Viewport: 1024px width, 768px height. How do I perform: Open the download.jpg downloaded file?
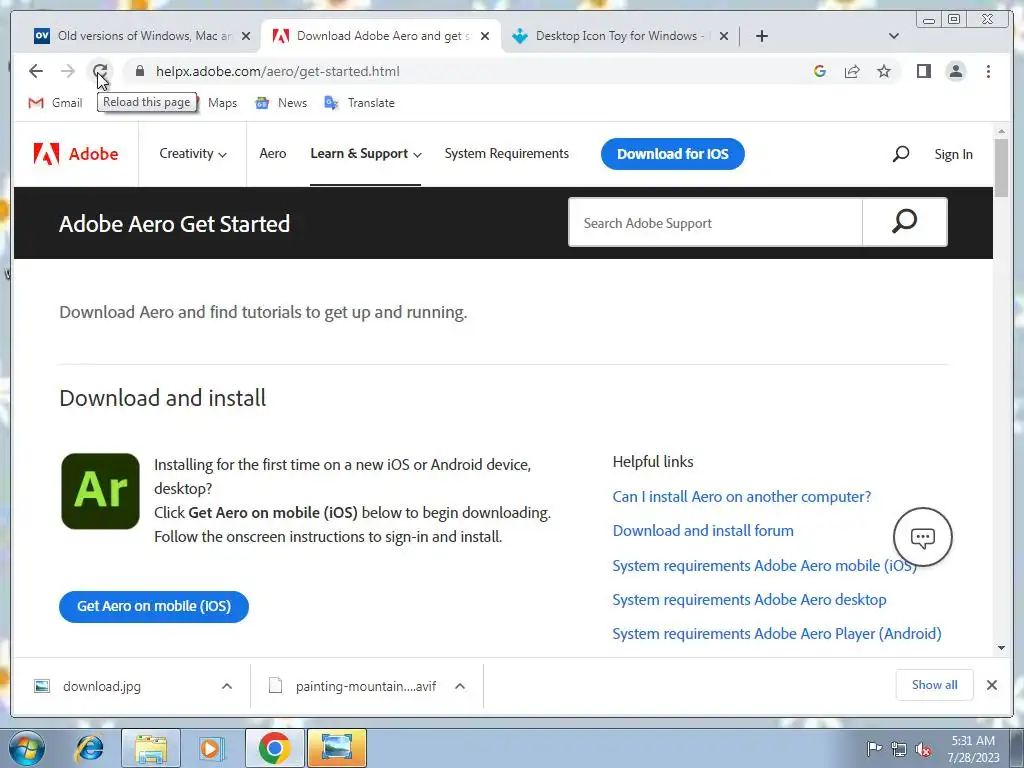(102, 686)
